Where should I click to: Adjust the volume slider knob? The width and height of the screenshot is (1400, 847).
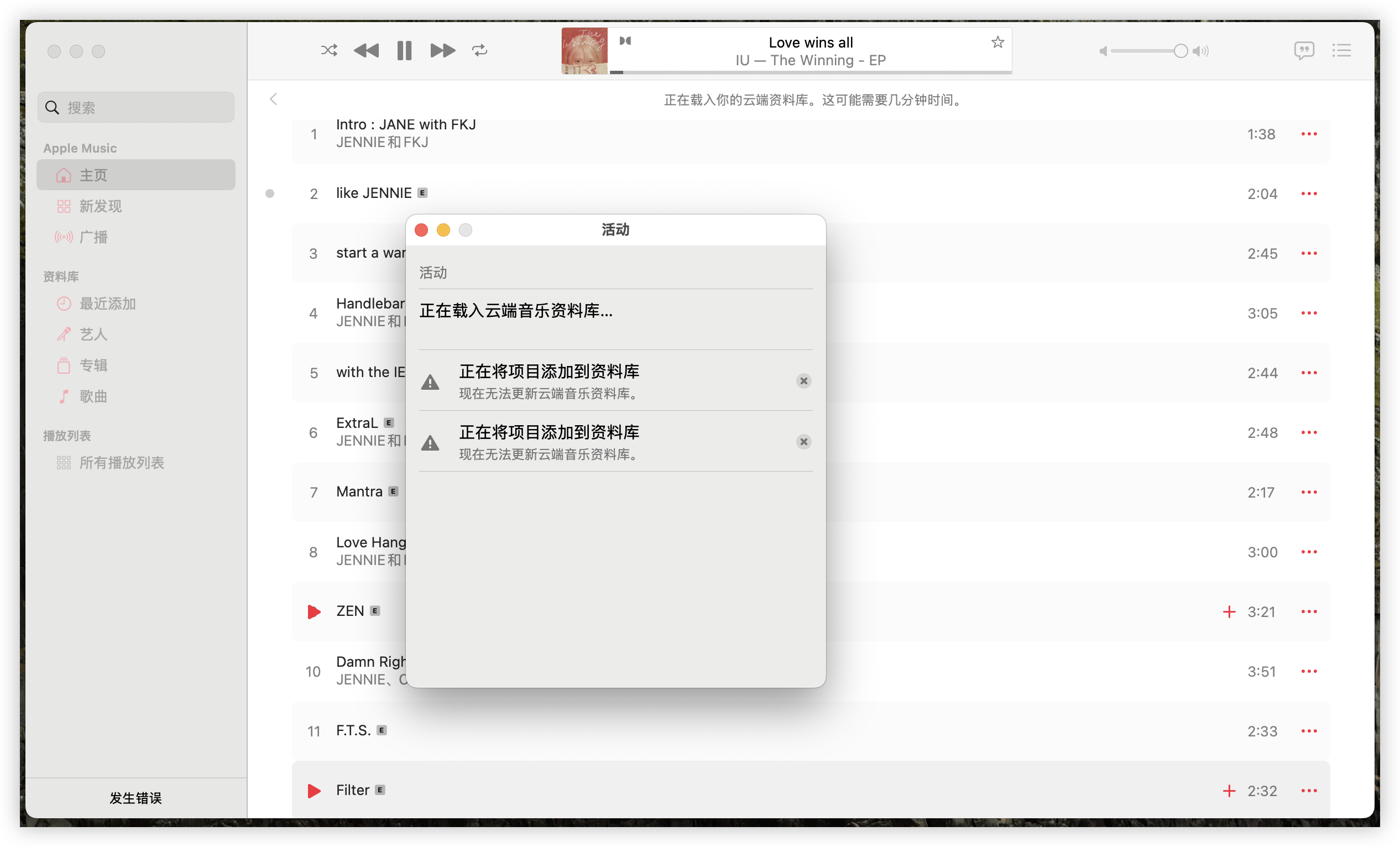pos(1180,51)
